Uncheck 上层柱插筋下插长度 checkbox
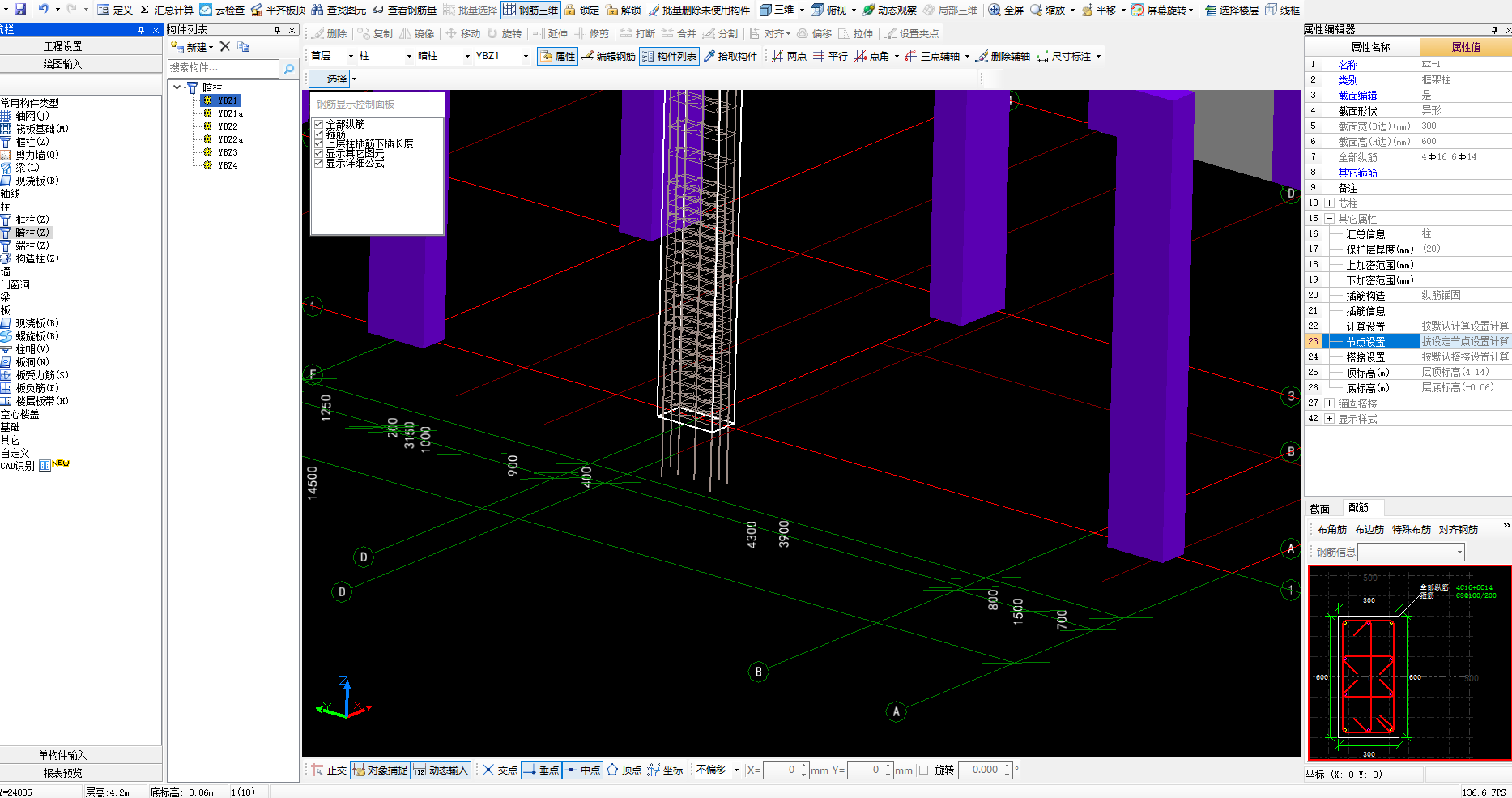 319,143
